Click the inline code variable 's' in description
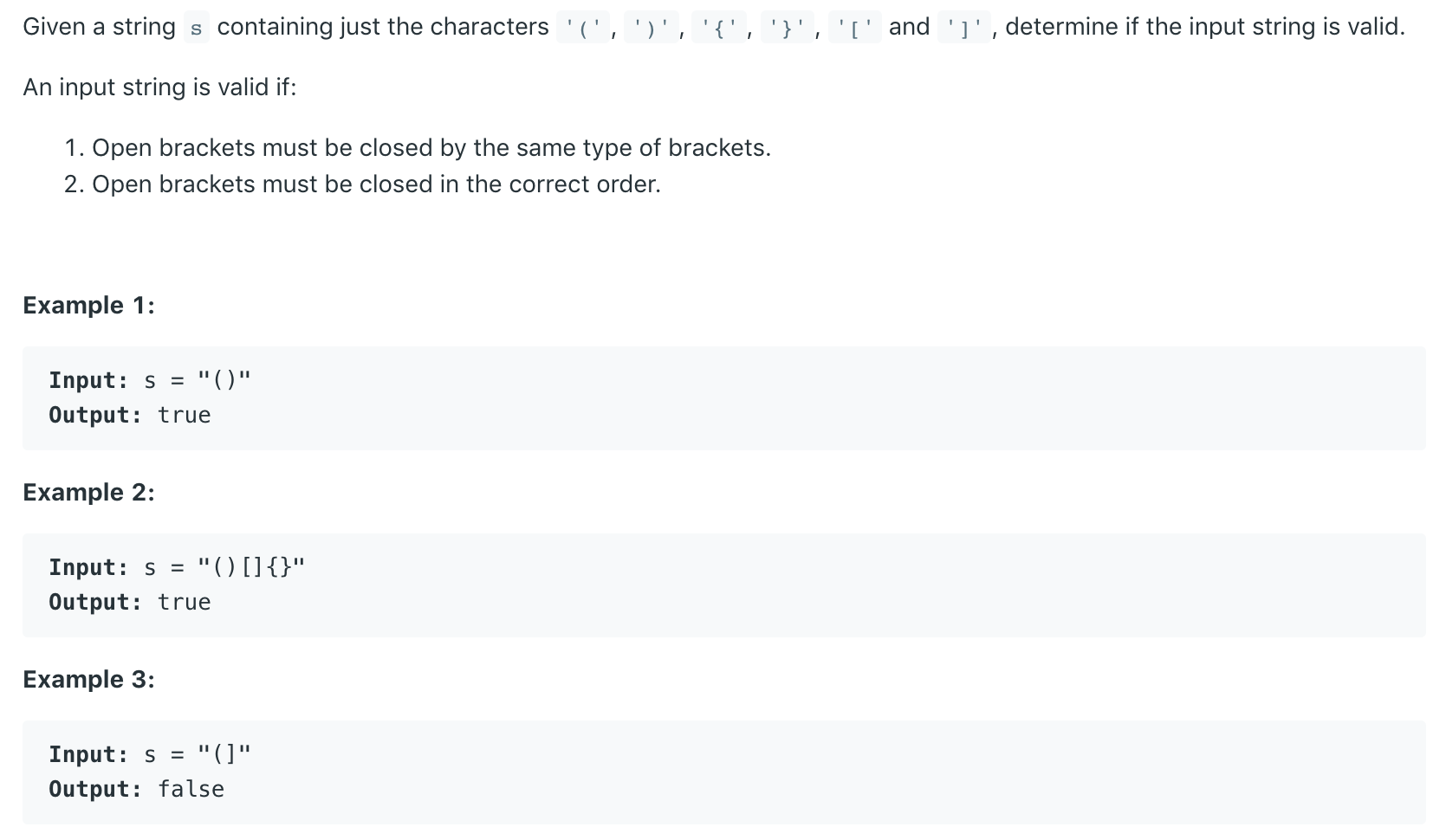The height and width of the screenshot is (840, 1433). pyautogui.click(x=196, y=29)
